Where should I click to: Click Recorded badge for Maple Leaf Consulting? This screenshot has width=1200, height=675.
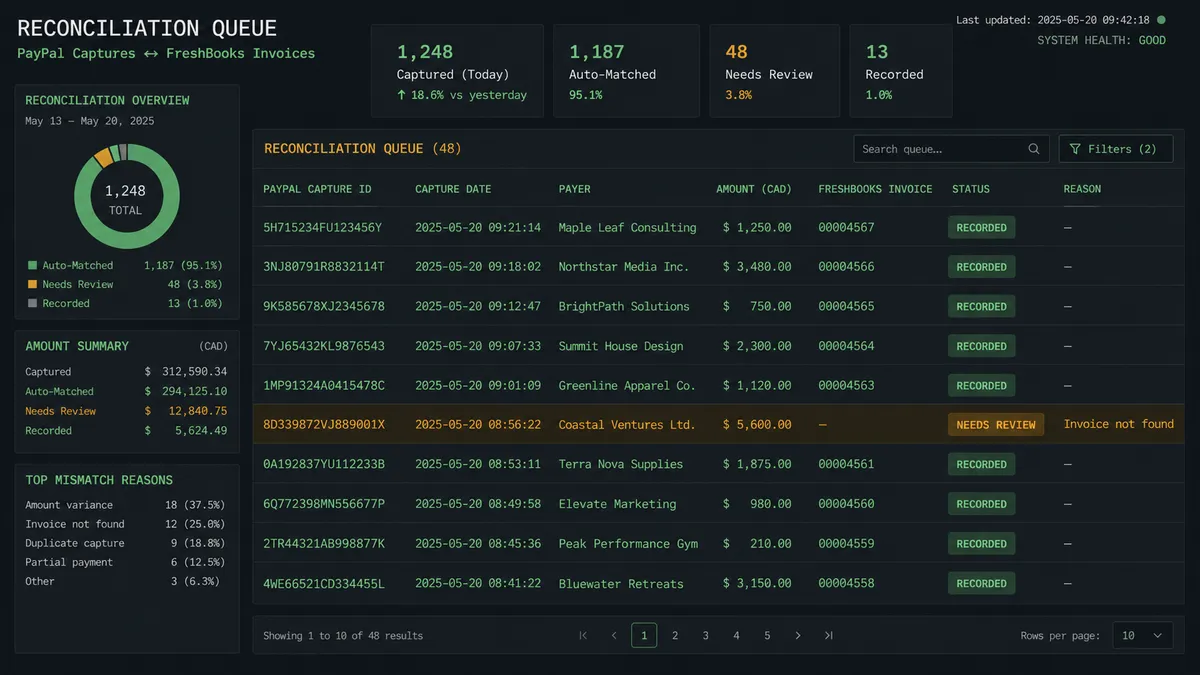981,228
